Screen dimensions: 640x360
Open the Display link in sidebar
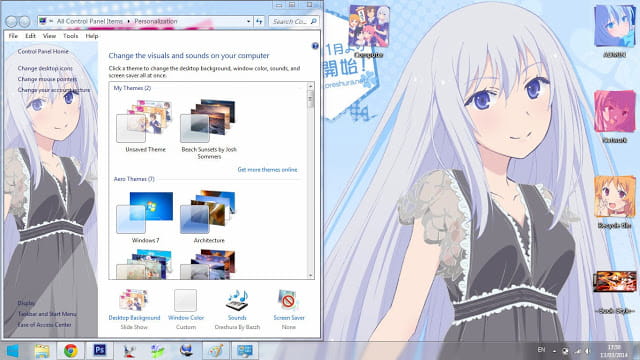pyautogui.click(x=26, y=303)
